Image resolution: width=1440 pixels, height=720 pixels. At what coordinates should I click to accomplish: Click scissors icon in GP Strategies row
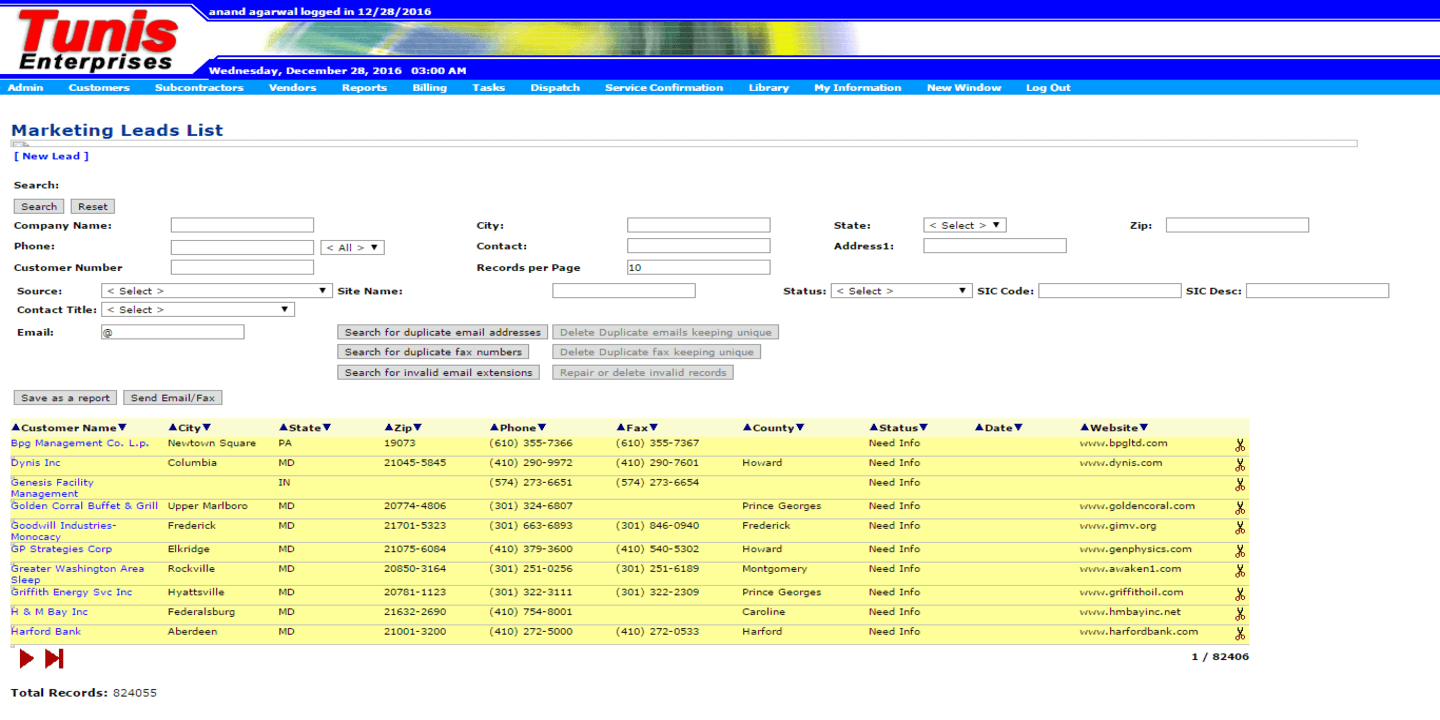1240,552
